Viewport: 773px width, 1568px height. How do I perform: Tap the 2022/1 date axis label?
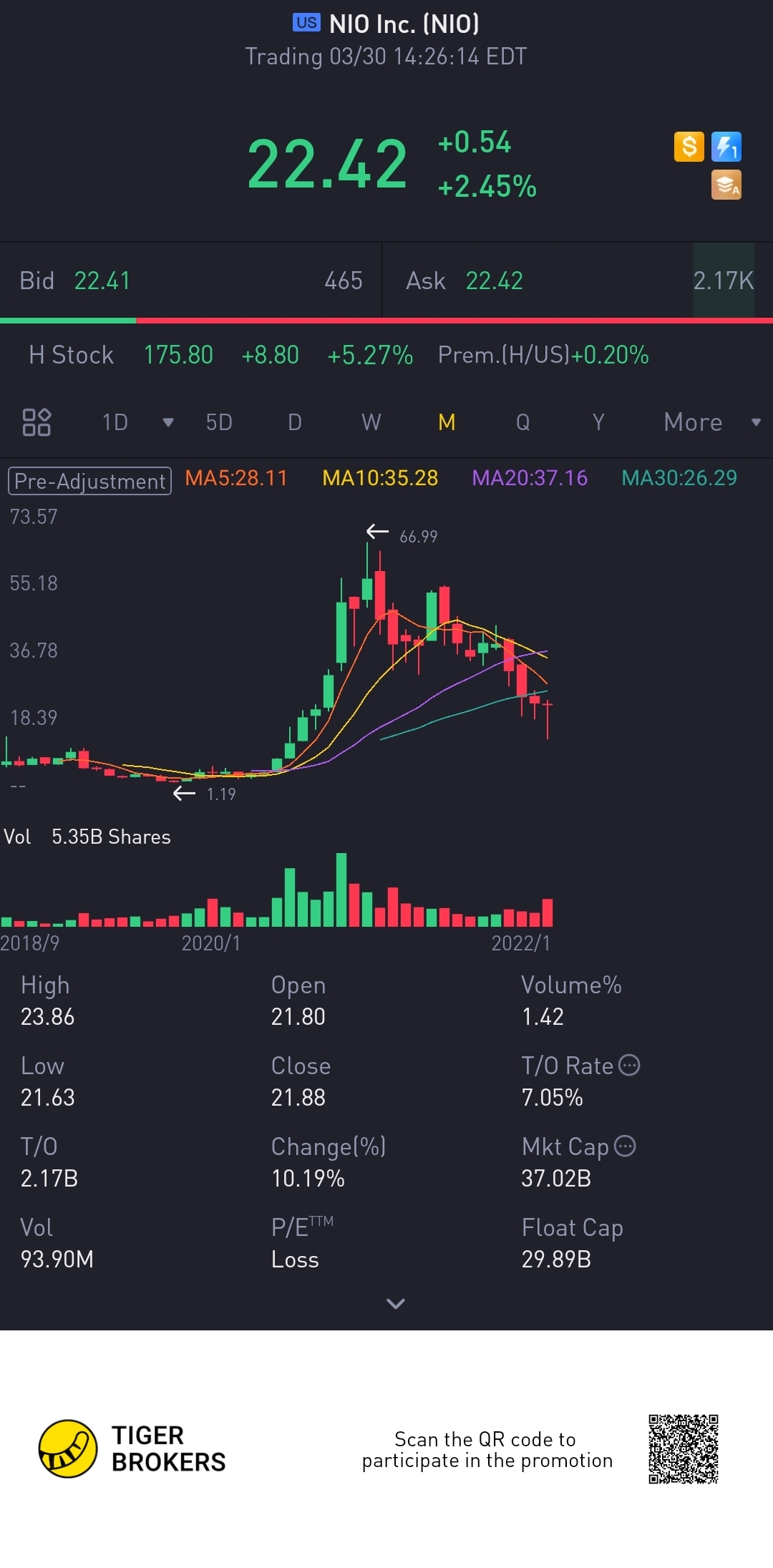(x=521, y=943)
